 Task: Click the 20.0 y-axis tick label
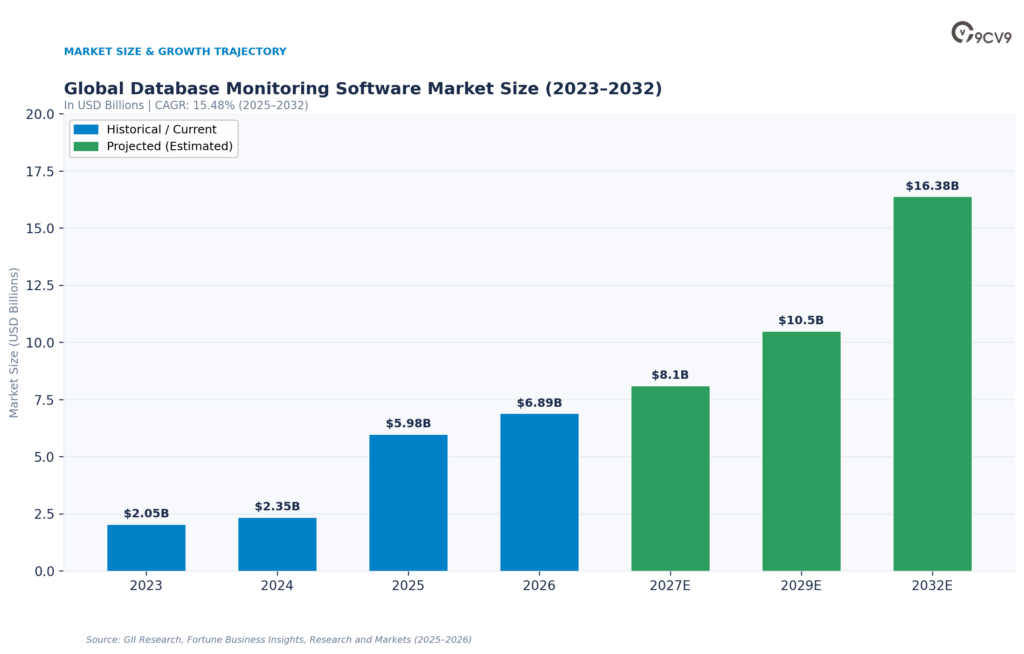(40, 114)
